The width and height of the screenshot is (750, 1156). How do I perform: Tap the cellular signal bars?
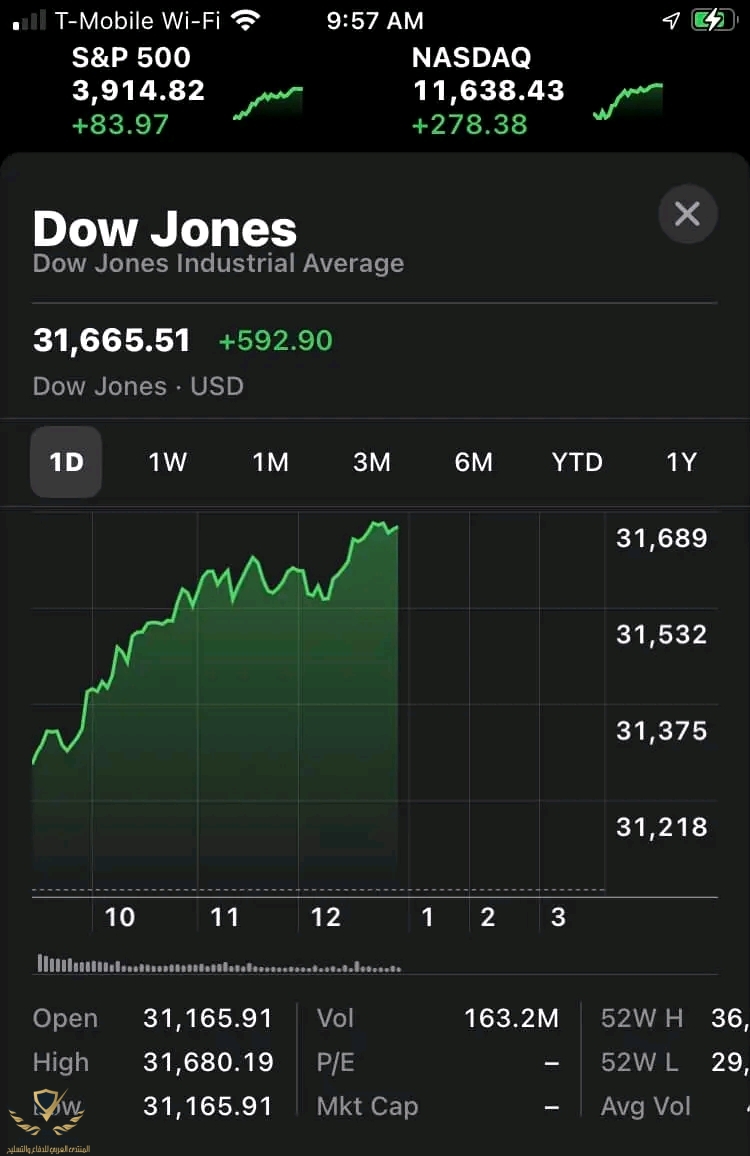29,20
